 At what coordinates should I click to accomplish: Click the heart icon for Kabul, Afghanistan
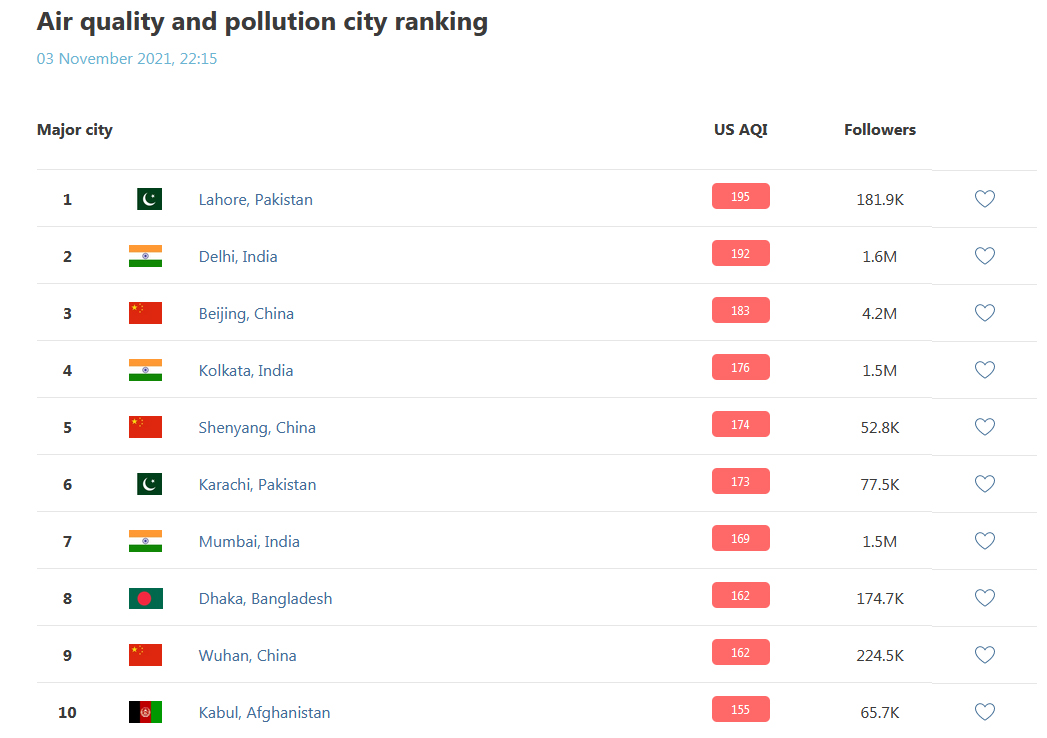click(x=985, y=711)
